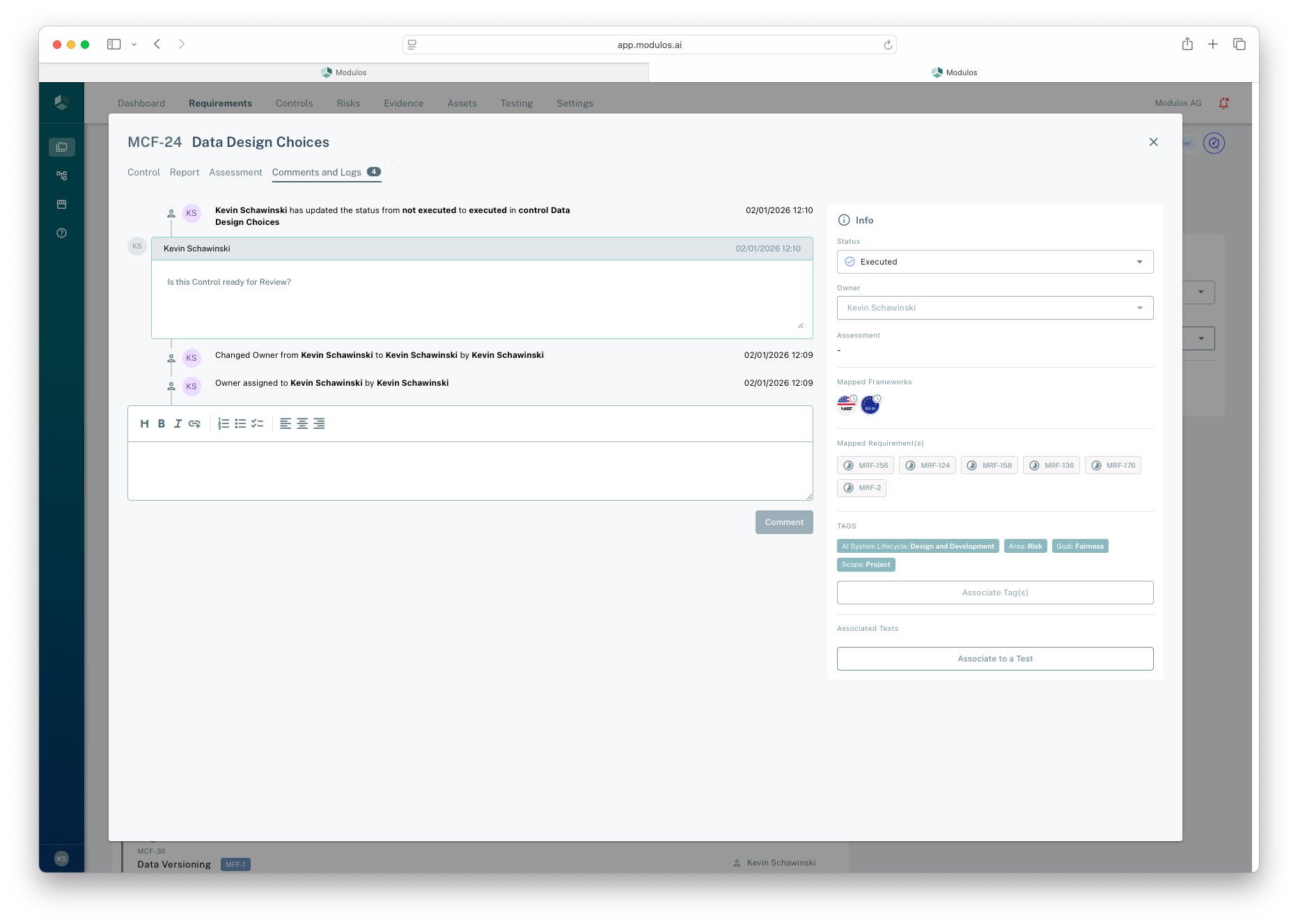
Task: Insert a checklist in the comment editor
Action: pyautogui.click(x=257, y=423)
